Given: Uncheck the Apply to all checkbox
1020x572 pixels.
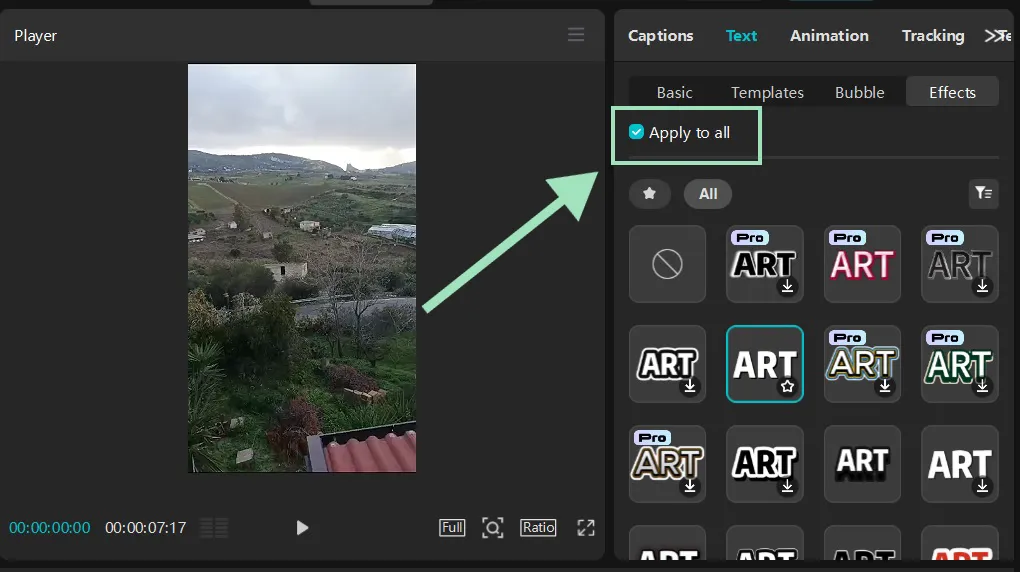Looking at the screenshot, I should (636, 132).
